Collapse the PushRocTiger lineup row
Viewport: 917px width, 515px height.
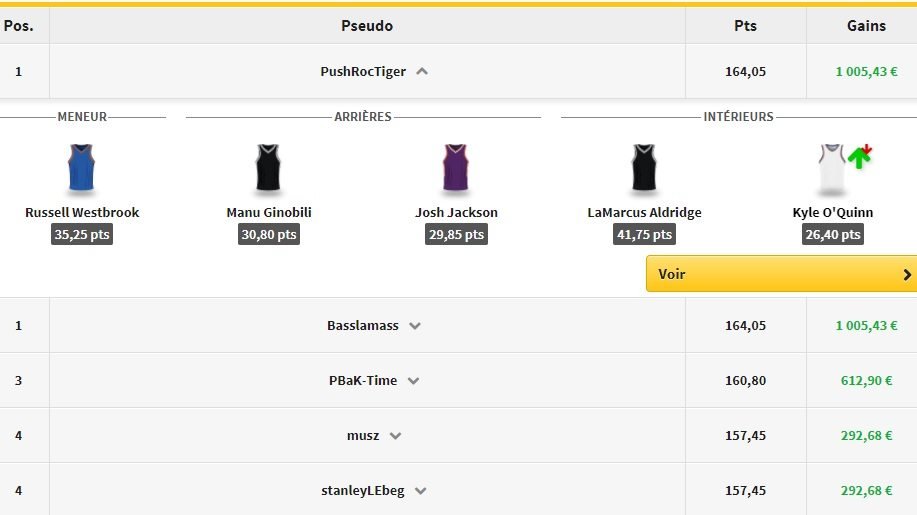coord(422,71)
